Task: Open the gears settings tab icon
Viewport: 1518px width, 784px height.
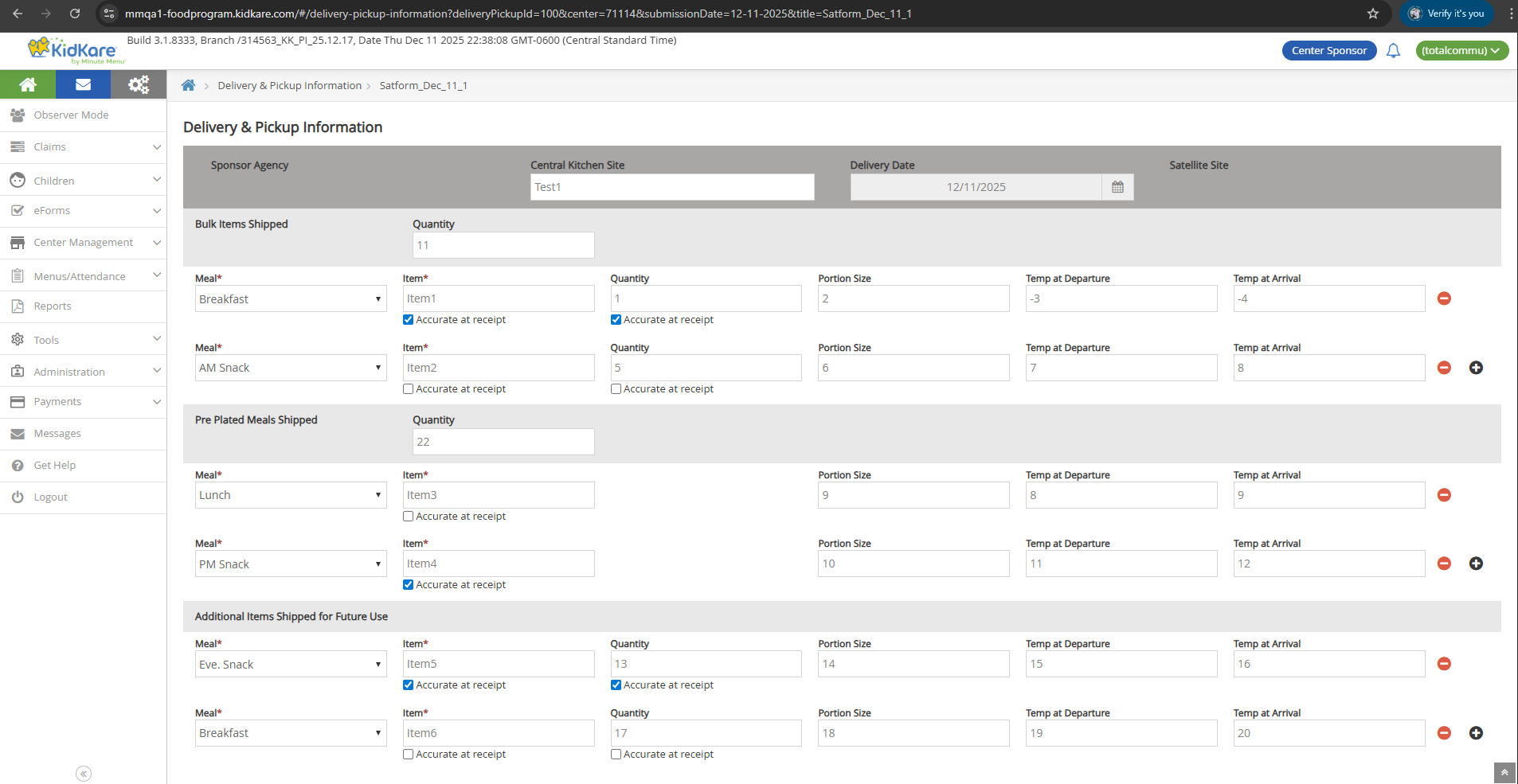Action: [139, 84]
